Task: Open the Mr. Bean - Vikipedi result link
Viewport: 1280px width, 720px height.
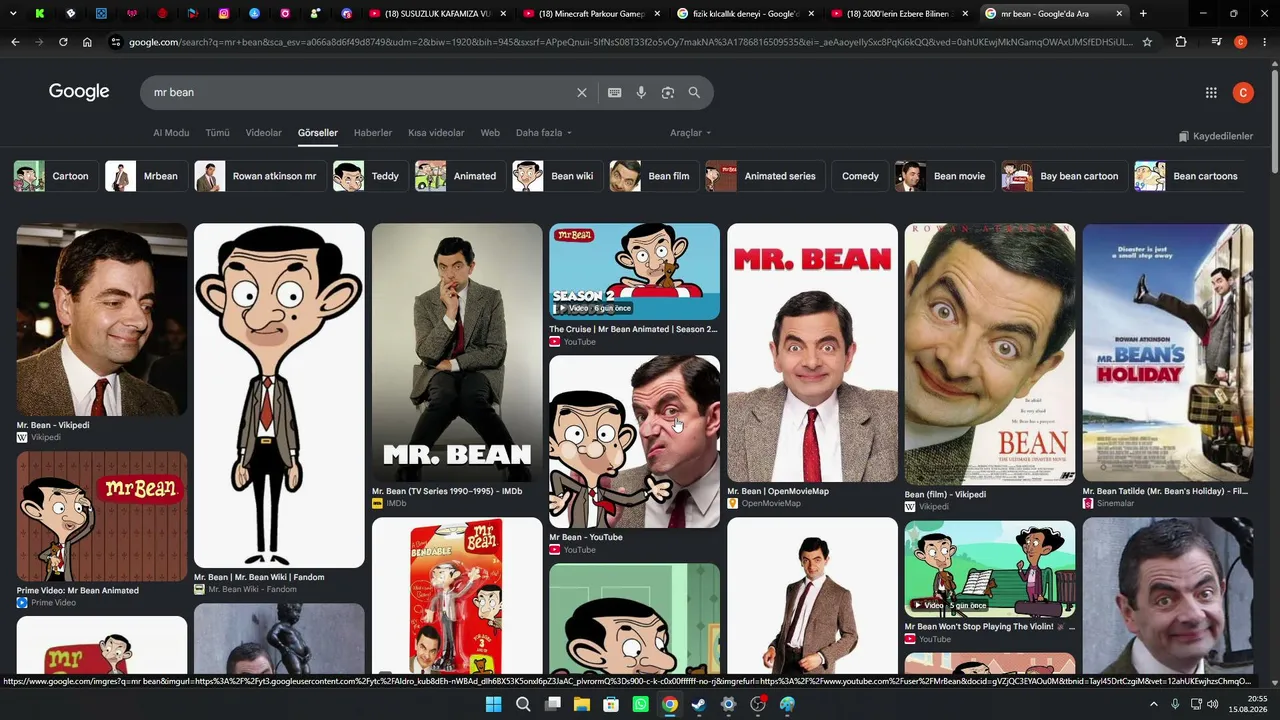Action: point(53,425)
